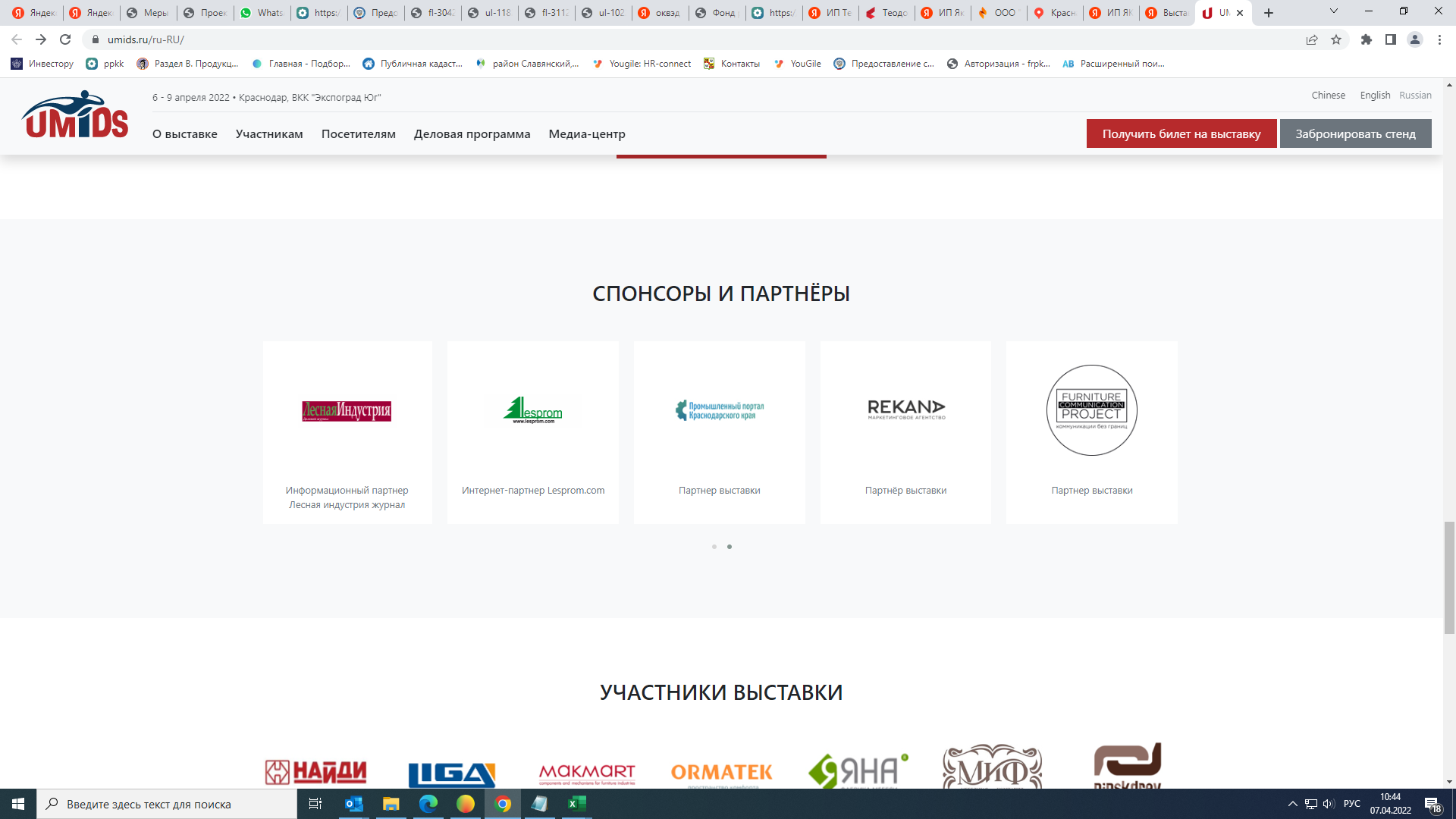Open the Yougile: HR-connect bookmark
This screenshot has width=1456, height=819.
pyautogui.click(x=642, y=64)
